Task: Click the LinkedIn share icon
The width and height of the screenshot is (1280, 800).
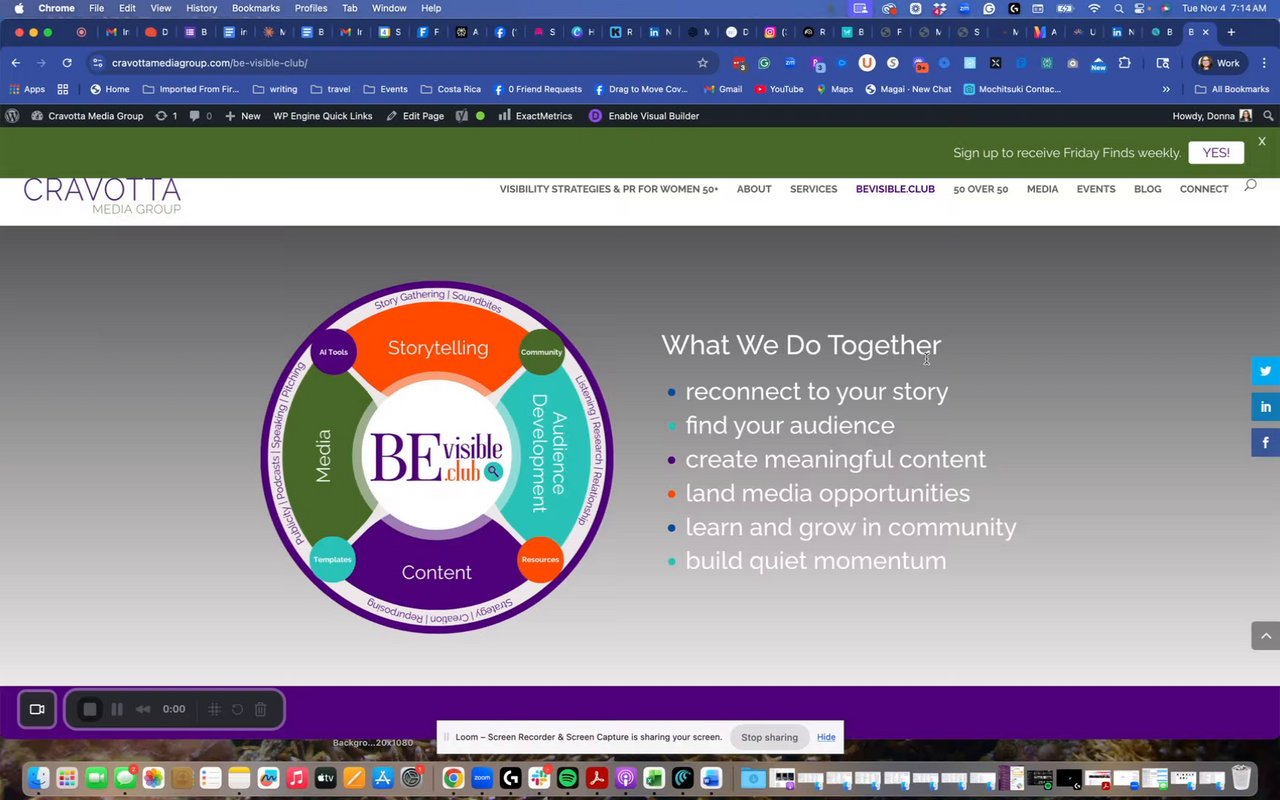Action: (x=1265, y=406)
